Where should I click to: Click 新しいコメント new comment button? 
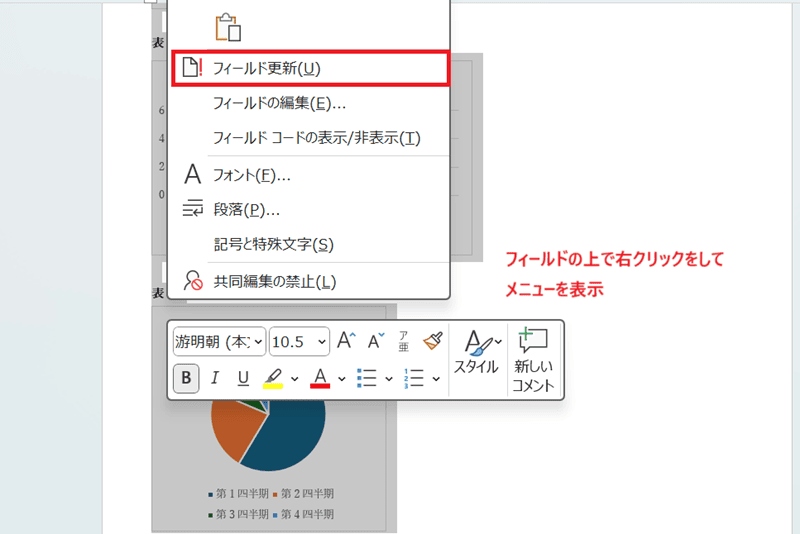[533, 360]
